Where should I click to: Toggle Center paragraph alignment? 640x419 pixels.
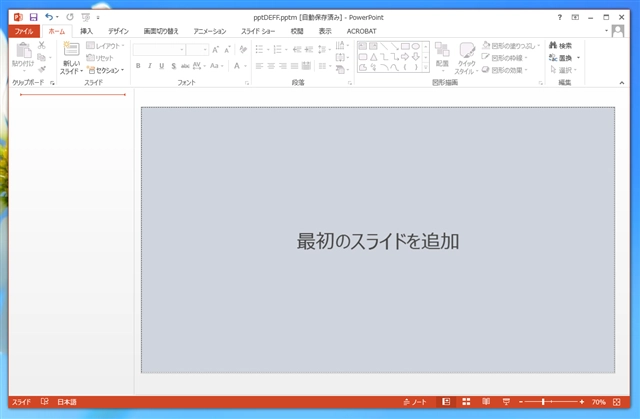point(271,66)
